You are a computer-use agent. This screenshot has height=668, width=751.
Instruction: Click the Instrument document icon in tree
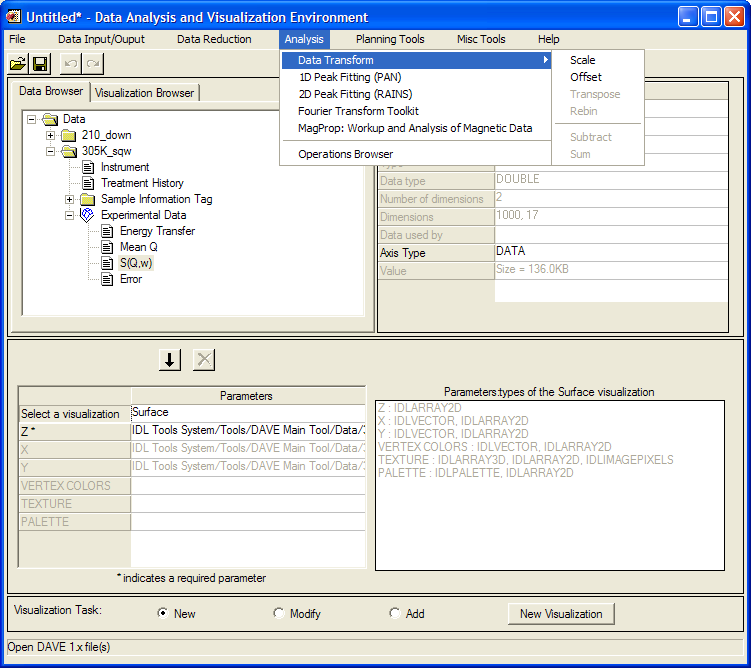(88, 167)
